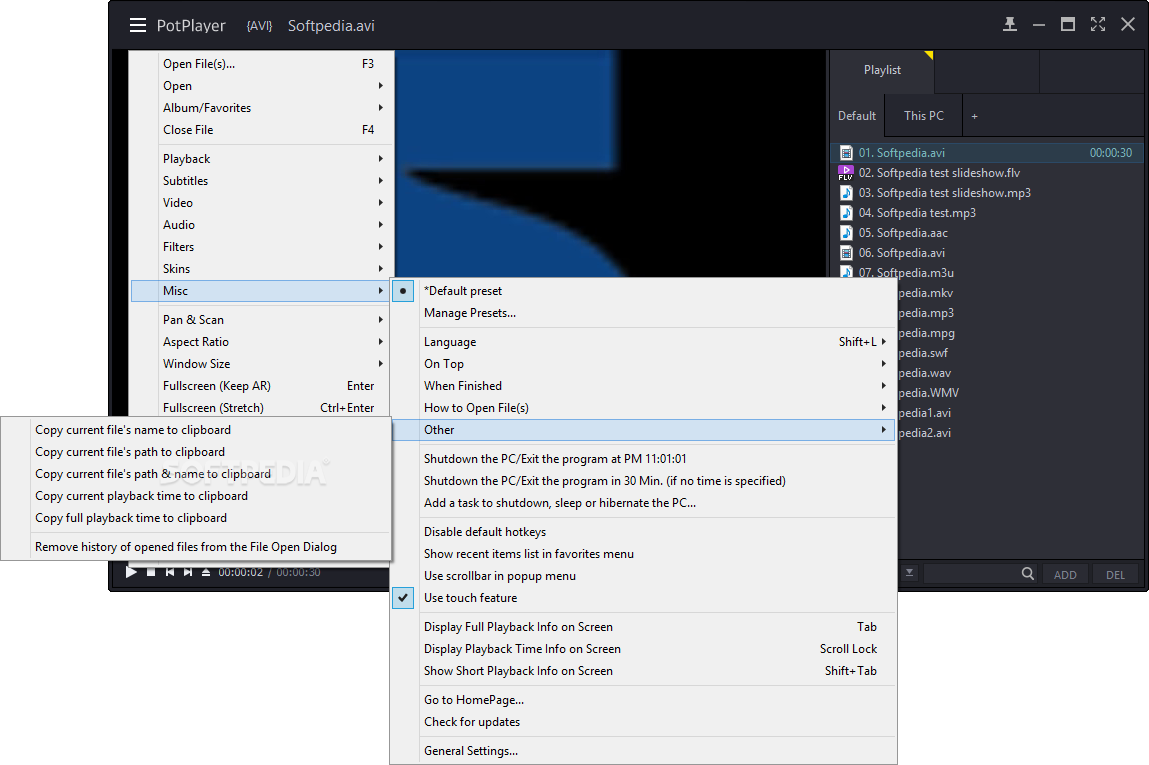Expand the Filters submenu
1149x765 pixels.
pos(259,247)
